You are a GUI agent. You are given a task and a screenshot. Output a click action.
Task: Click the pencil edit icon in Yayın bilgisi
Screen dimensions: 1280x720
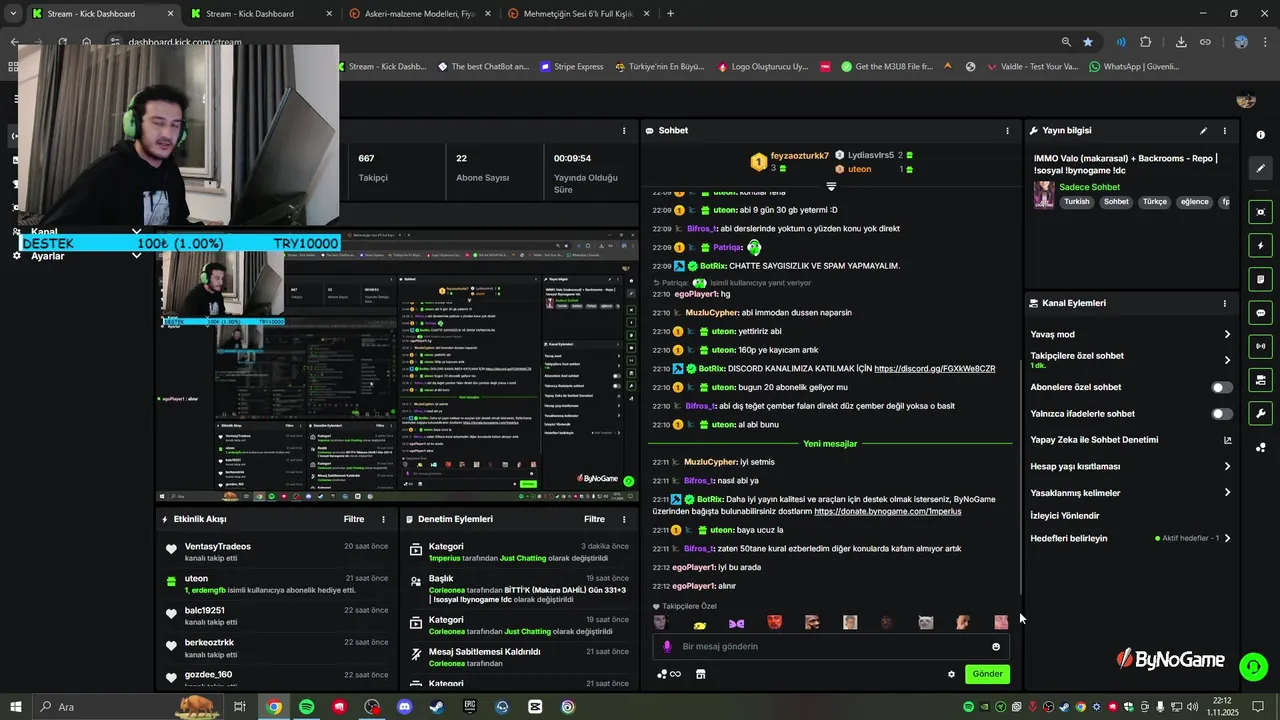(1203, 131)
